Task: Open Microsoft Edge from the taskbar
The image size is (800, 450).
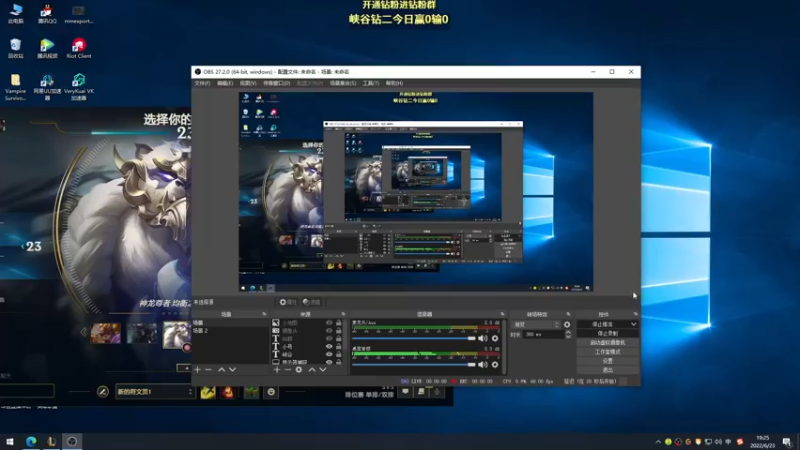Action: [x=31, y=441]
